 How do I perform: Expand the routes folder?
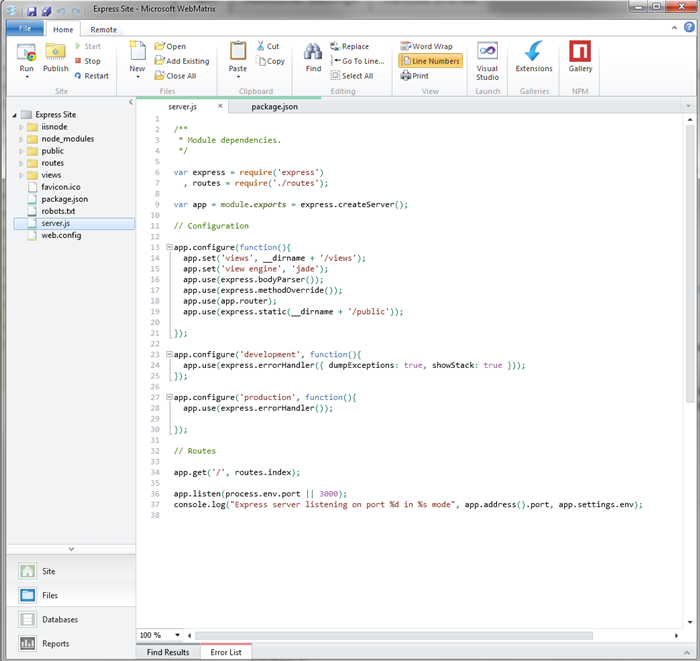21,163
